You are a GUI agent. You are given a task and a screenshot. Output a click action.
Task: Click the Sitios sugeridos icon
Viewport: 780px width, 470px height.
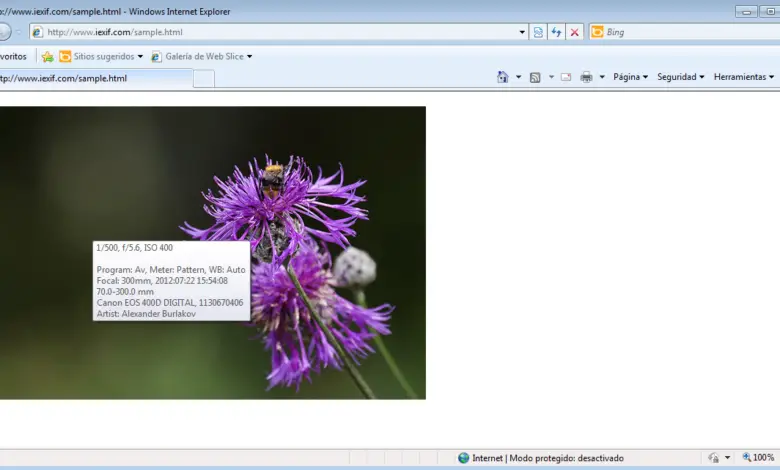pos(65,57)
